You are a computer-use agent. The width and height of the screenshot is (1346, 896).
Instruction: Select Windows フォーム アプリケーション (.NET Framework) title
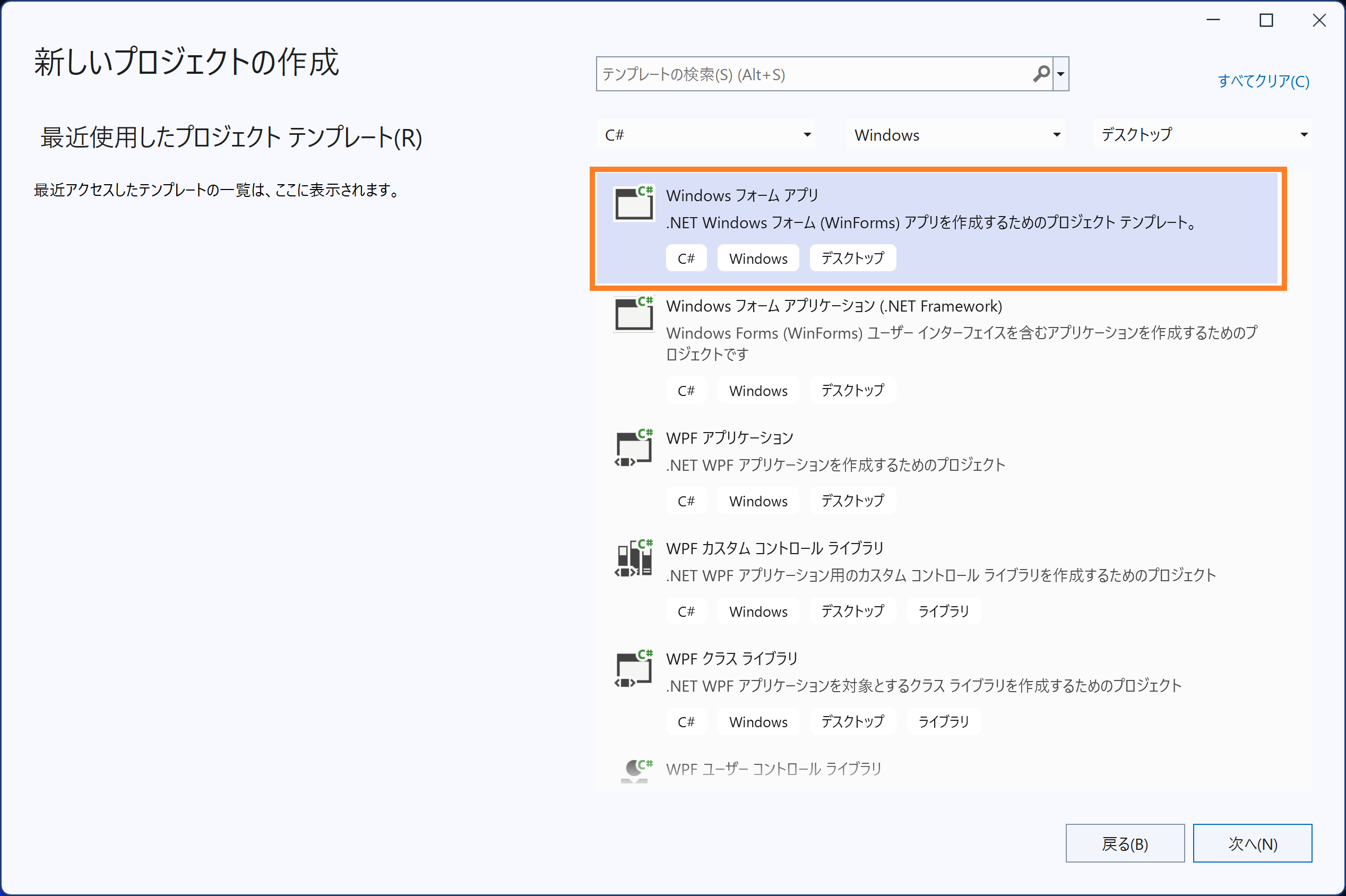point(834,306)
